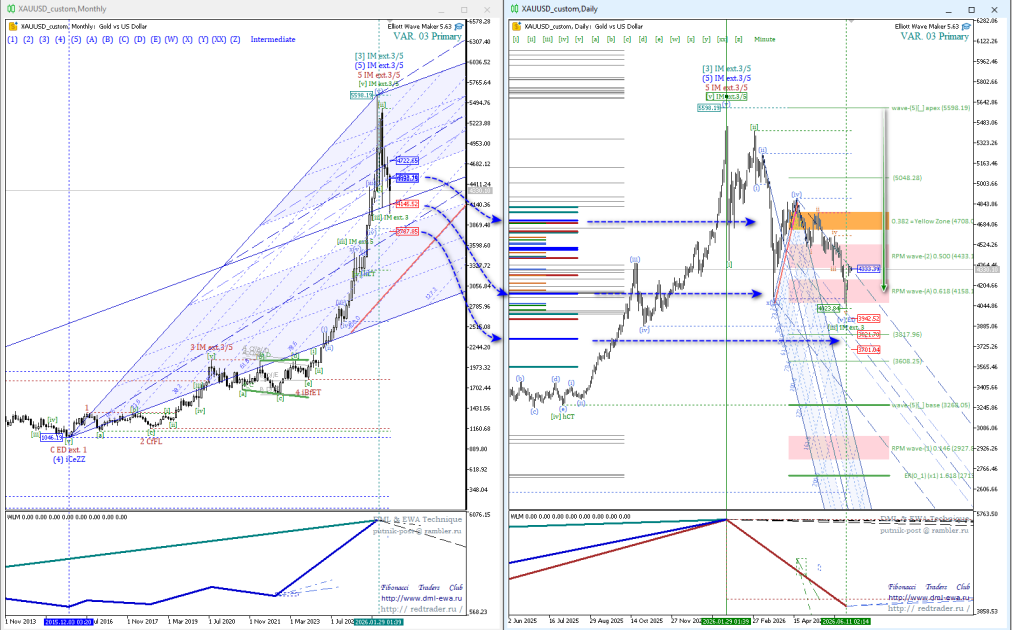Choose wave label [d] in Daily chart
Image resolution: width=1012 pixels, height=630 pixels.
tap(643, 39)
